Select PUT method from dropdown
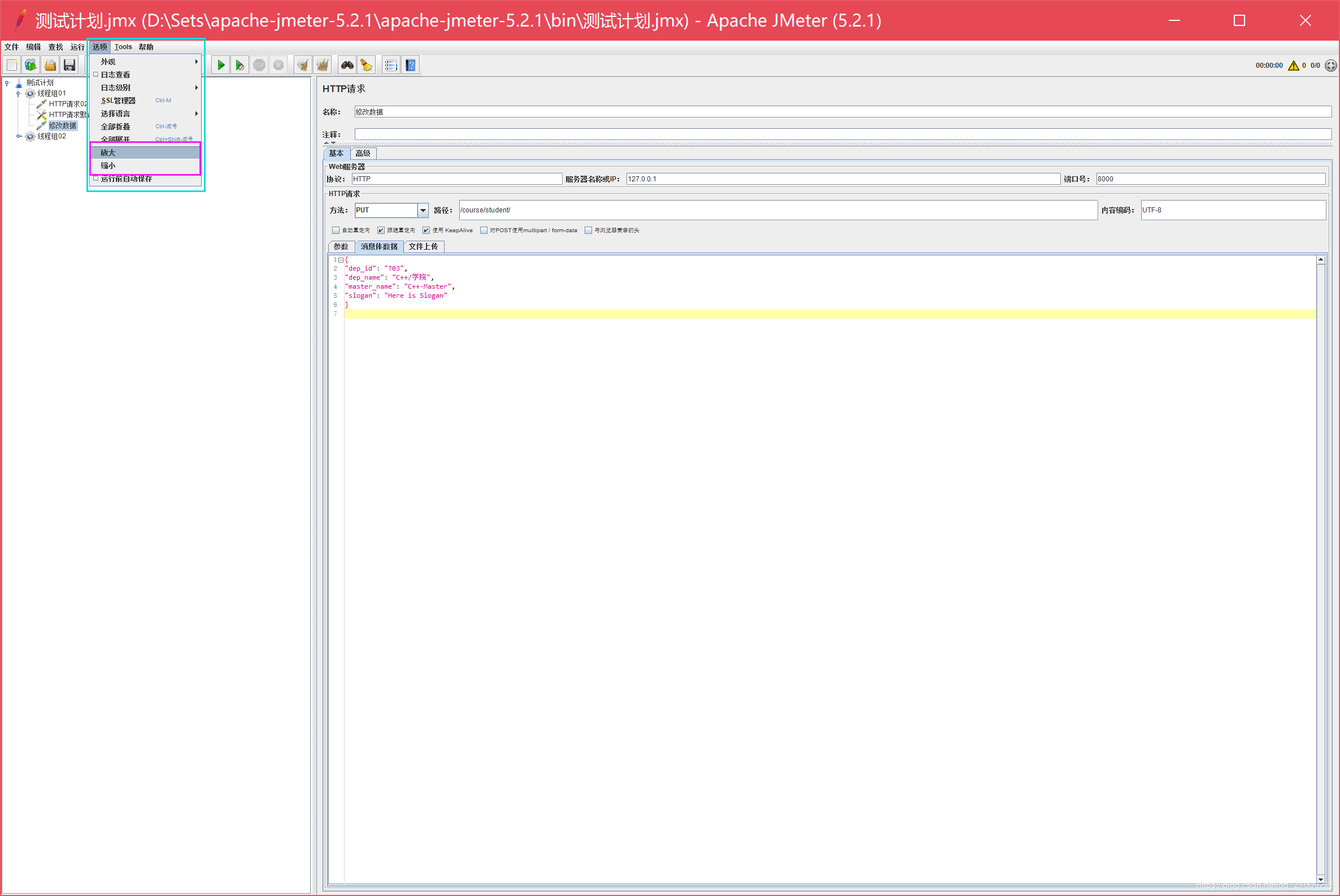 click(x=390, y=210)
